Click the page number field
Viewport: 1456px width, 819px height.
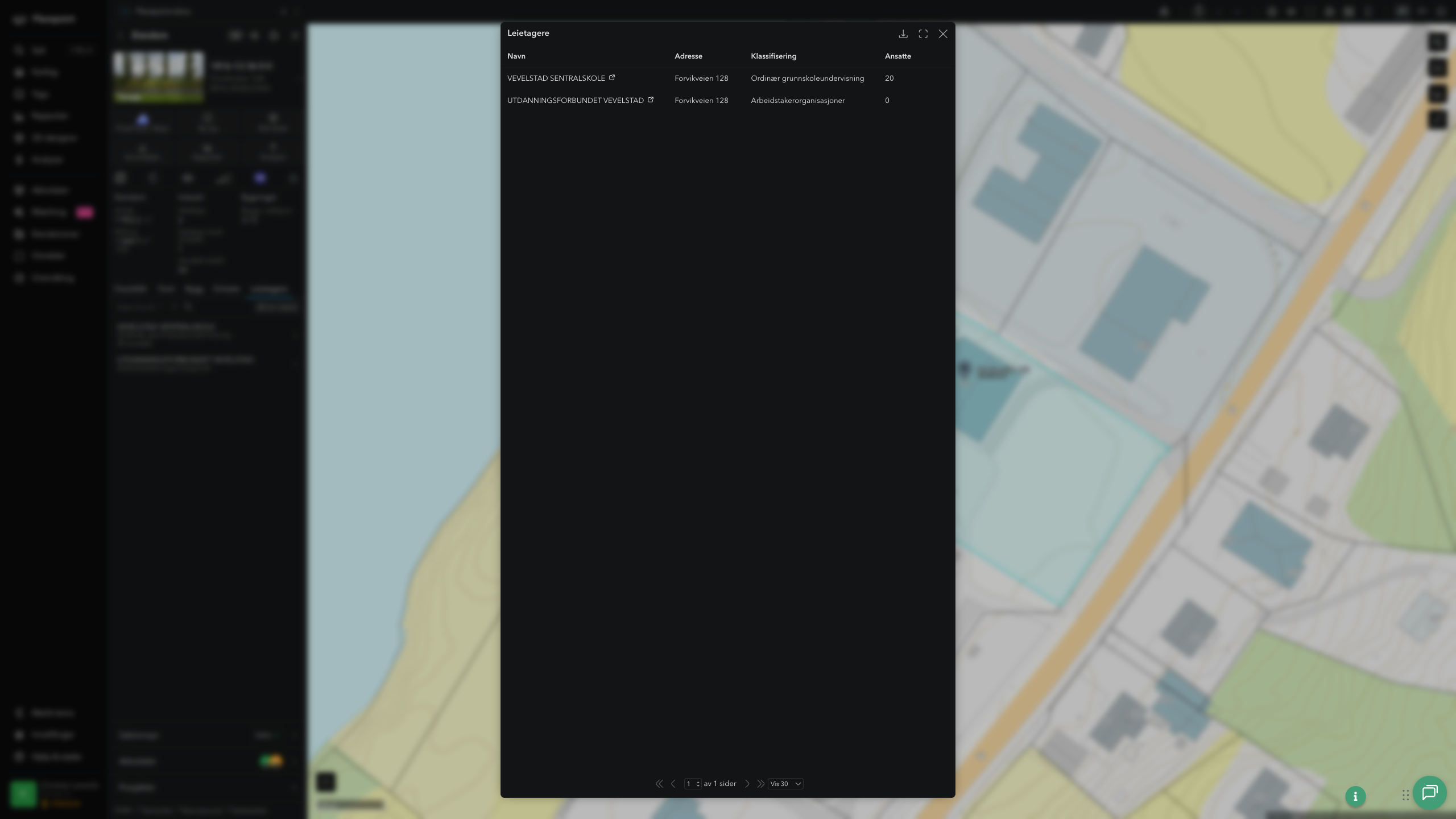click(693, 784)
